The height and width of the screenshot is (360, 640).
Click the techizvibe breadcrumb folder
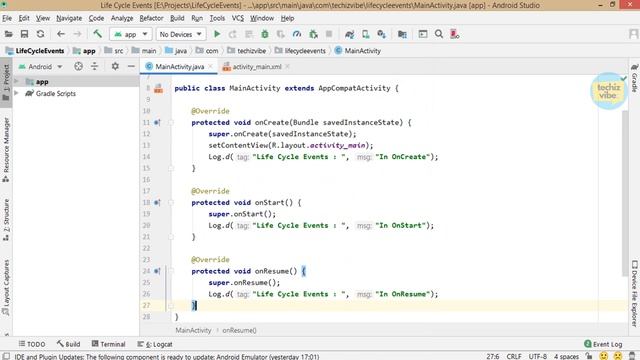pyautogui.click(x=247, y=51)
